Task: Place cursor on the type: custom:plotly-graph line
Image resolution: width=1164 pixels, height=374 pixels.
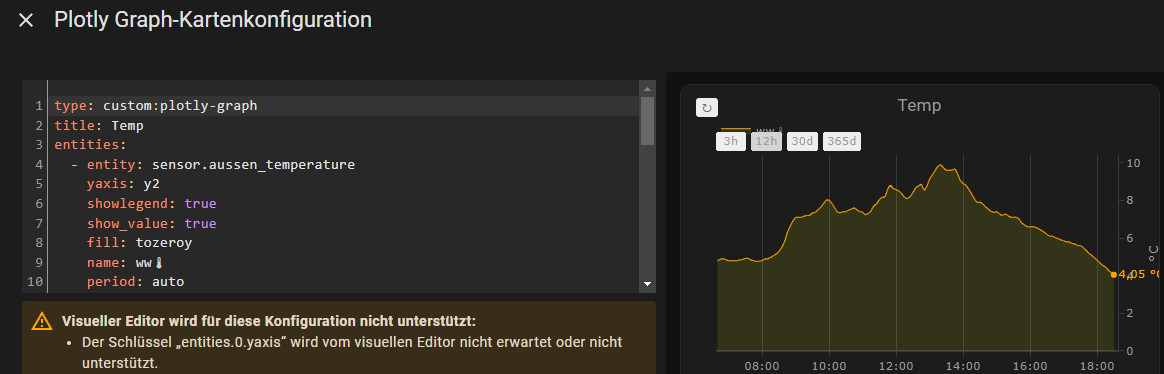Action: pos(156,105)
